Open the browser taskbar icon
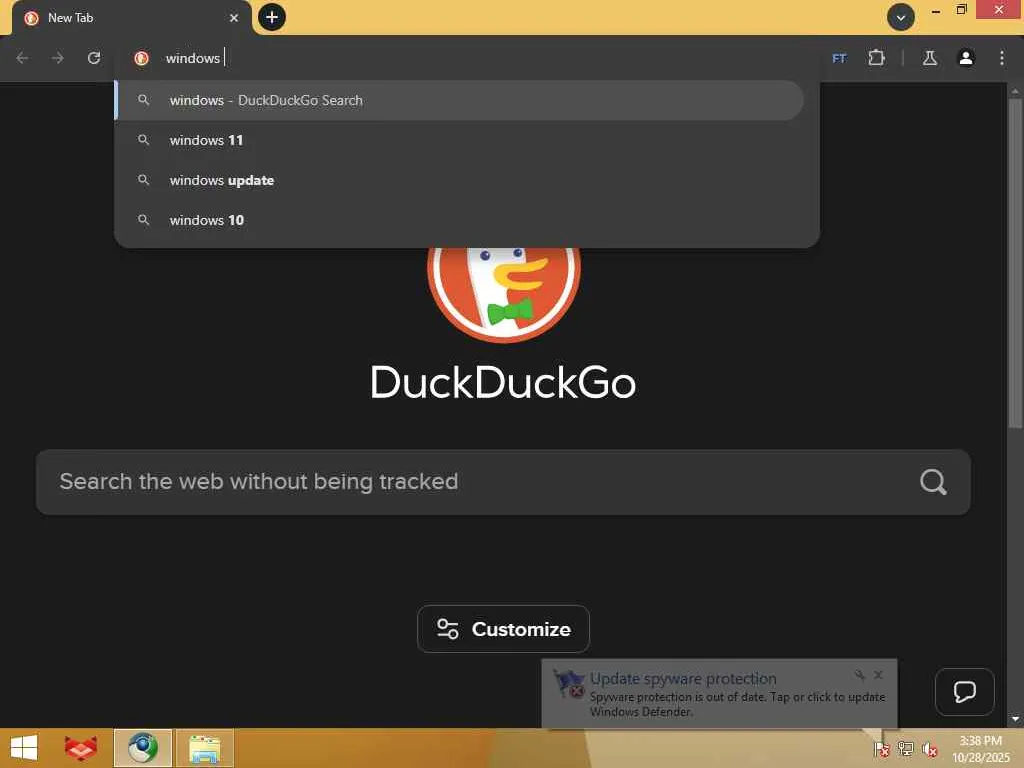 click(143, 748)
